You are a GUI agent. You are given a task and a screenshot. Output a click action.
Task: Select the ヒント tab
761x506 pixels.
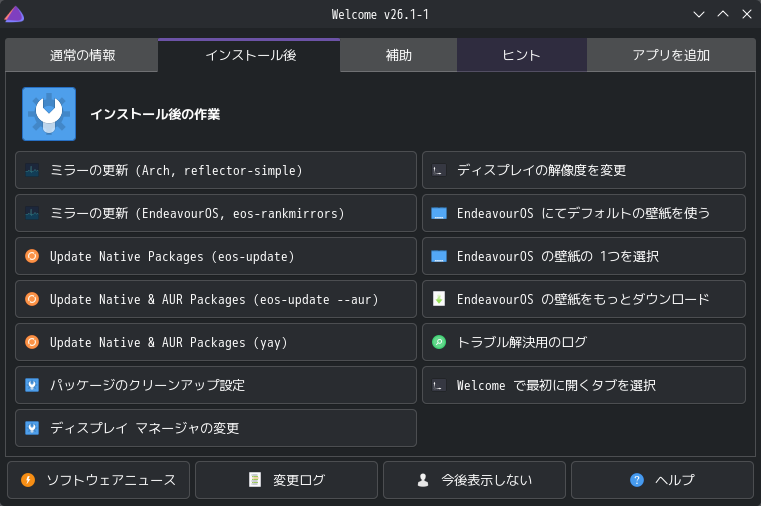[521, 56]
